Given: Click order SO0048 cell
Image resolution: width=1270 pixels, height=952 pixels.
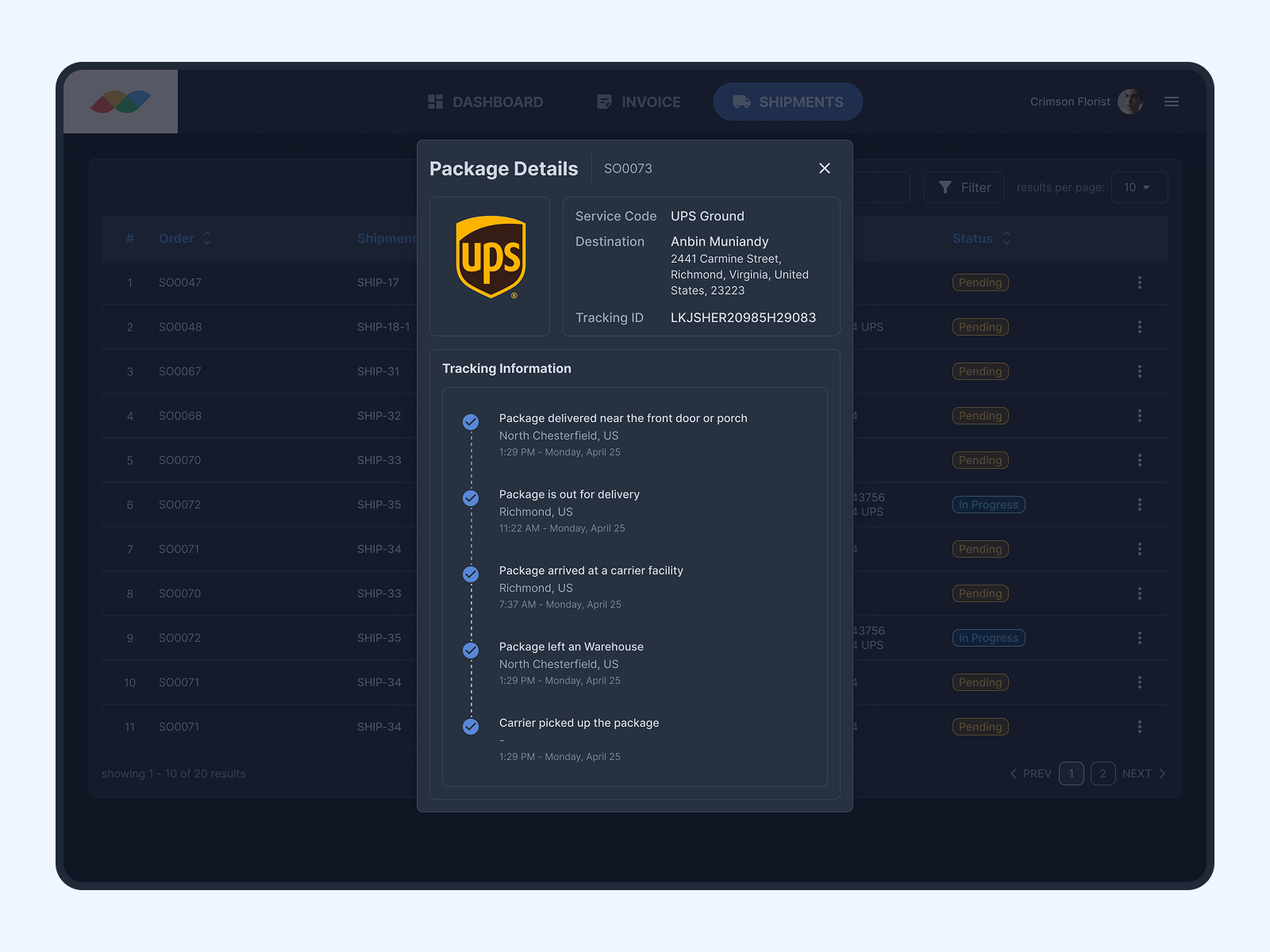Looking at the screenshot, I should [x=180, y=327].
